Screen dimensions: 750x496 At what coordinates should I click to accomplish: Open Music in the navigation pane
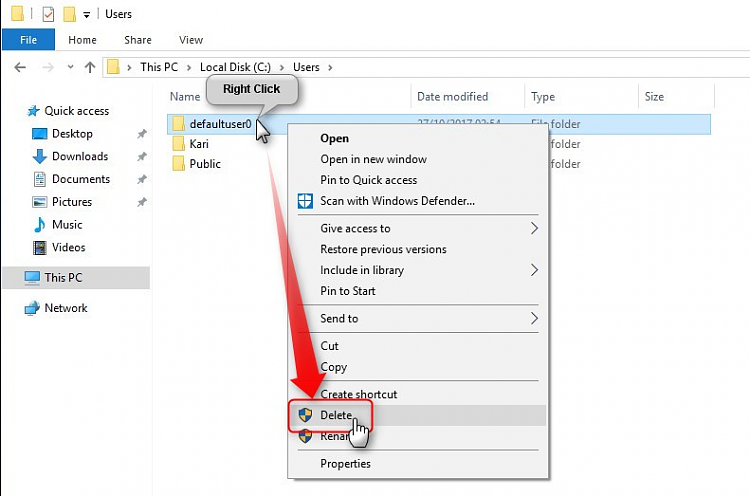[67, 225]
